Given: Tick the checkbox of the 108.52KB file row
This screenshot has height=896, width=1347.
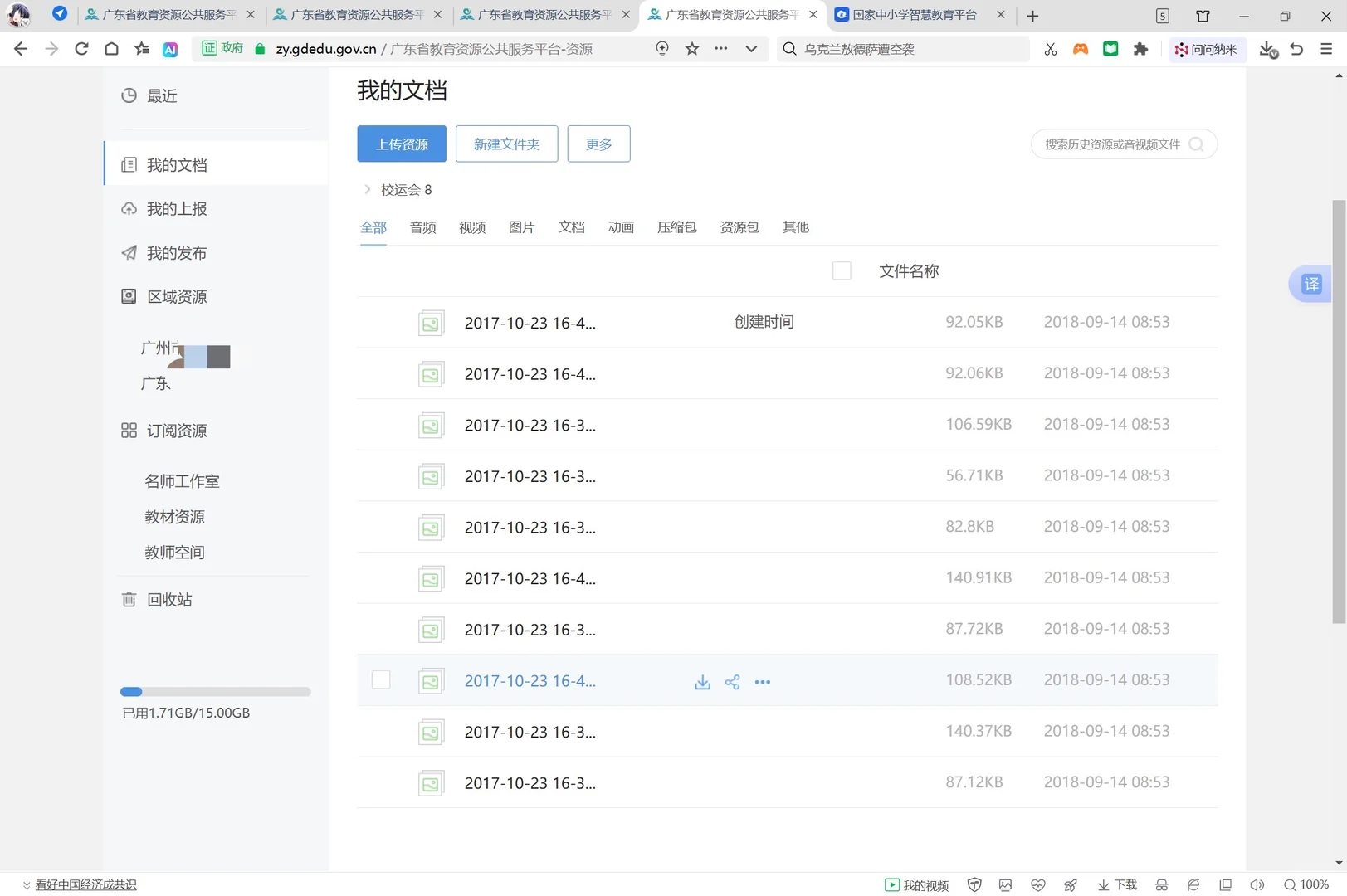Looking at the screenshot, I should 381,679.
